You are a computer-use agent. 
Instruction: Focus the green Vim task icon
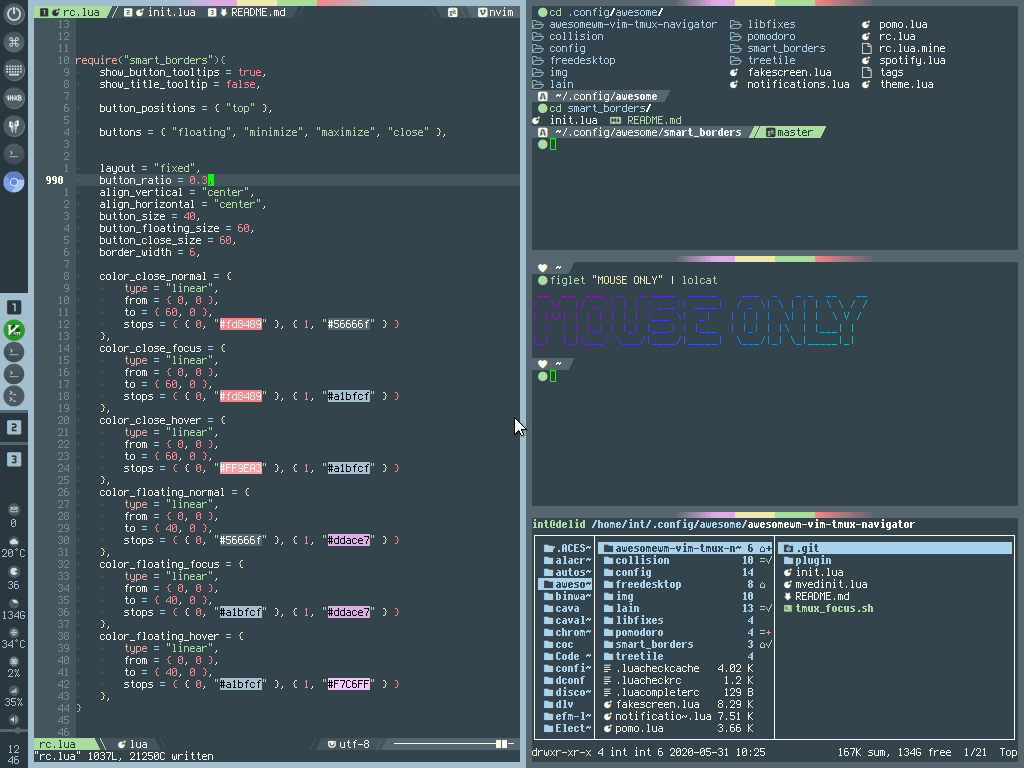point(14,330)
